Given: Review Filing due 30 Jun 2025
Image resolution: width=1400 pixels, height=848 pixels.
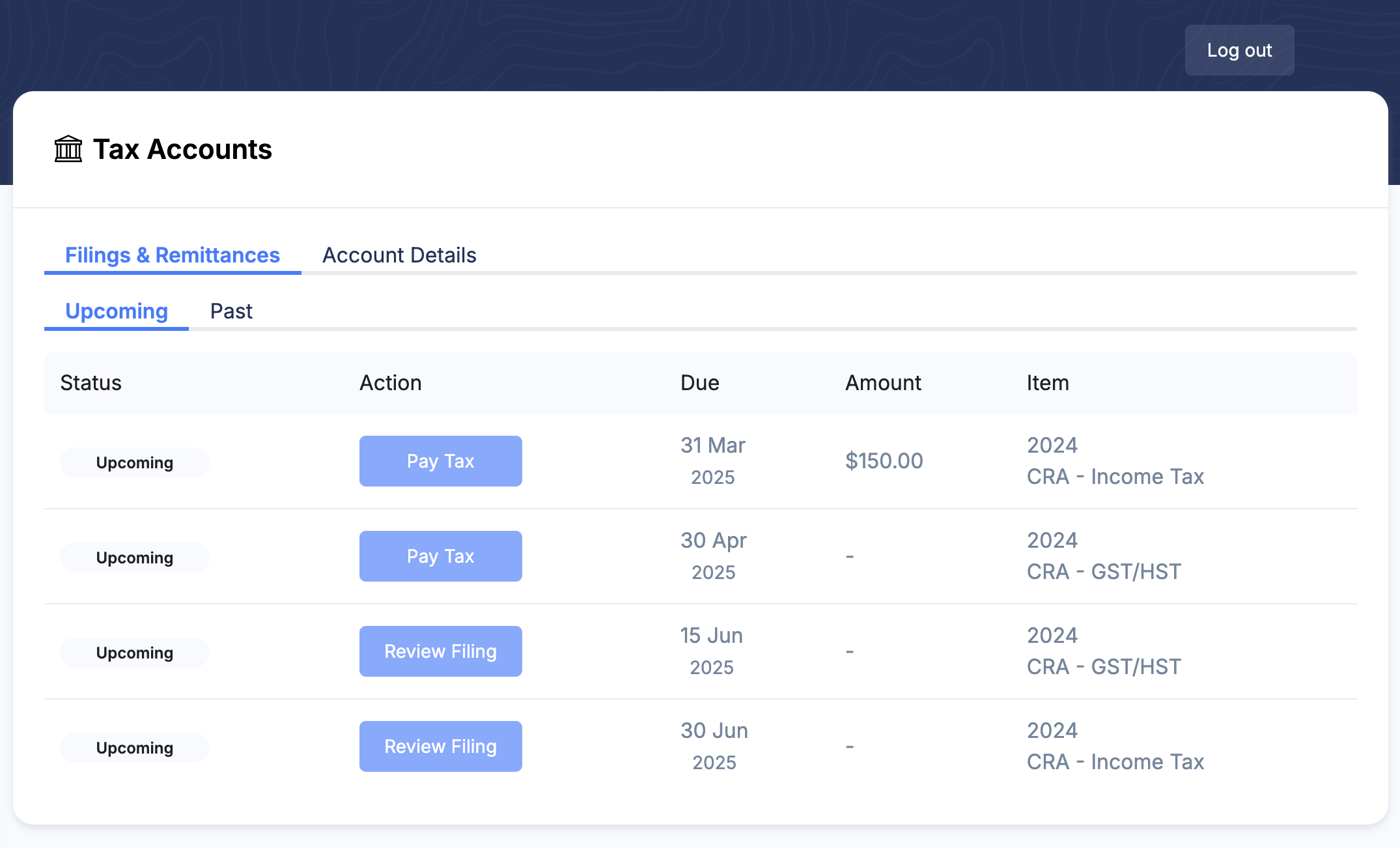Looking at the screenshot, I should [441, 746].
